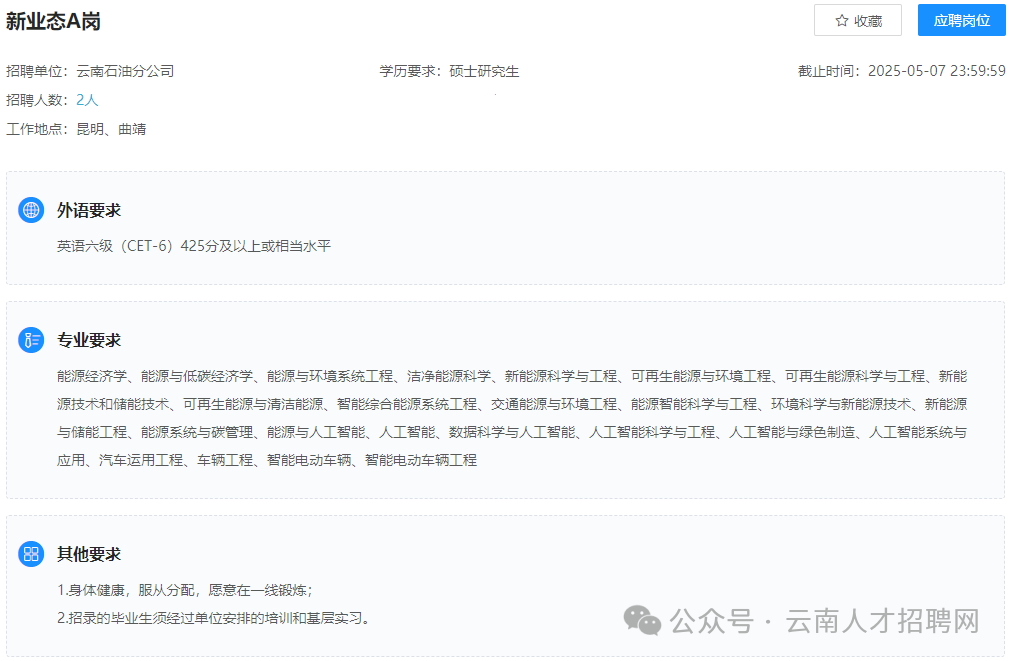Click the 外语要求 section heading
Image resolution: width=1011 pixels, height=661 pixels.
coord(89,210)
